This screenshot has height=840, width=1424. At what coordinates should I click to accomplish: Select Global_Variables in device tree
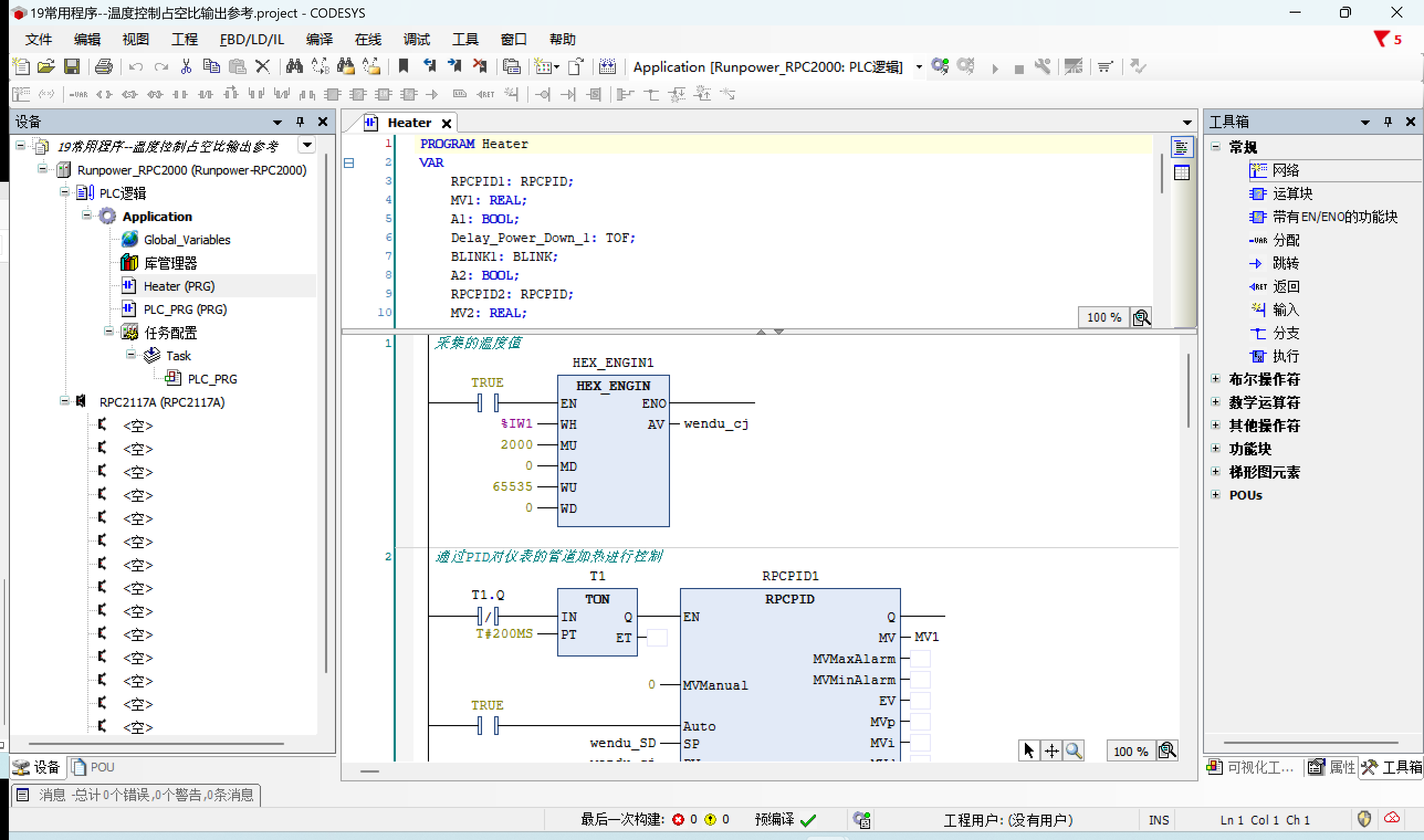click(x=187, y=240)
